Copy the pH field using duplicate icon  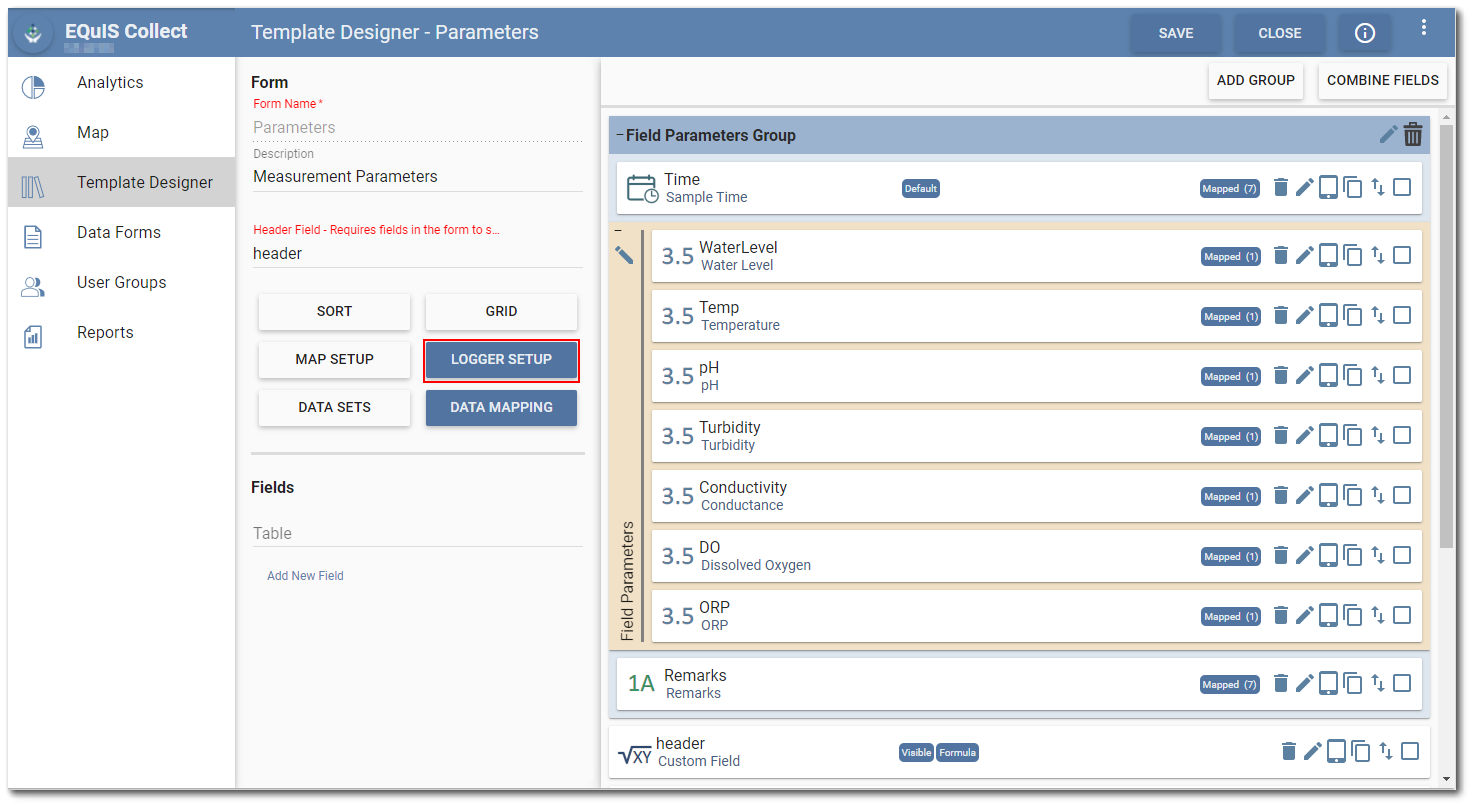1353,376
